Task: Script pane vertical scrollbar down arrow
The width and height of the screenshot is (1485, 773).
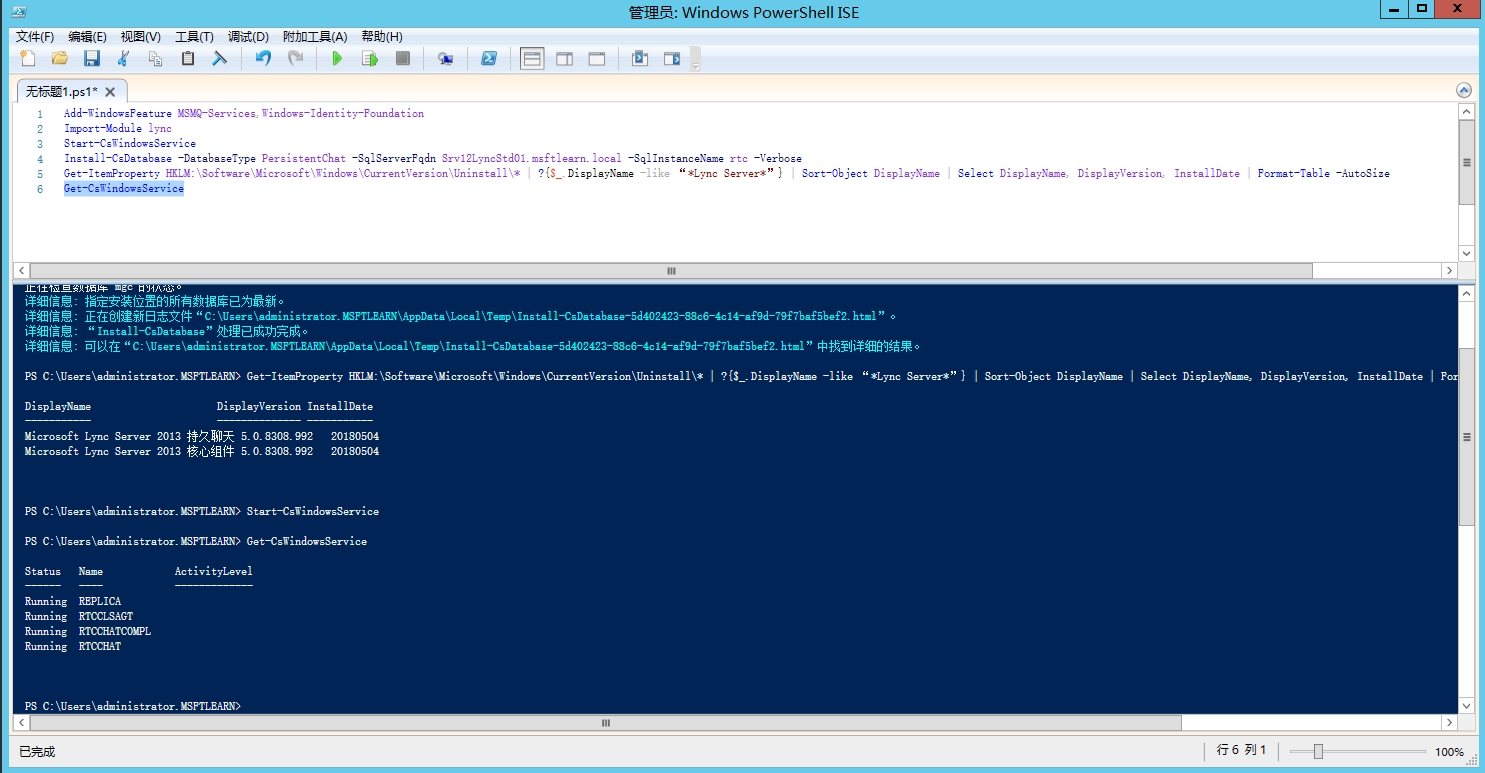Action: click(x=1466, y=253)
